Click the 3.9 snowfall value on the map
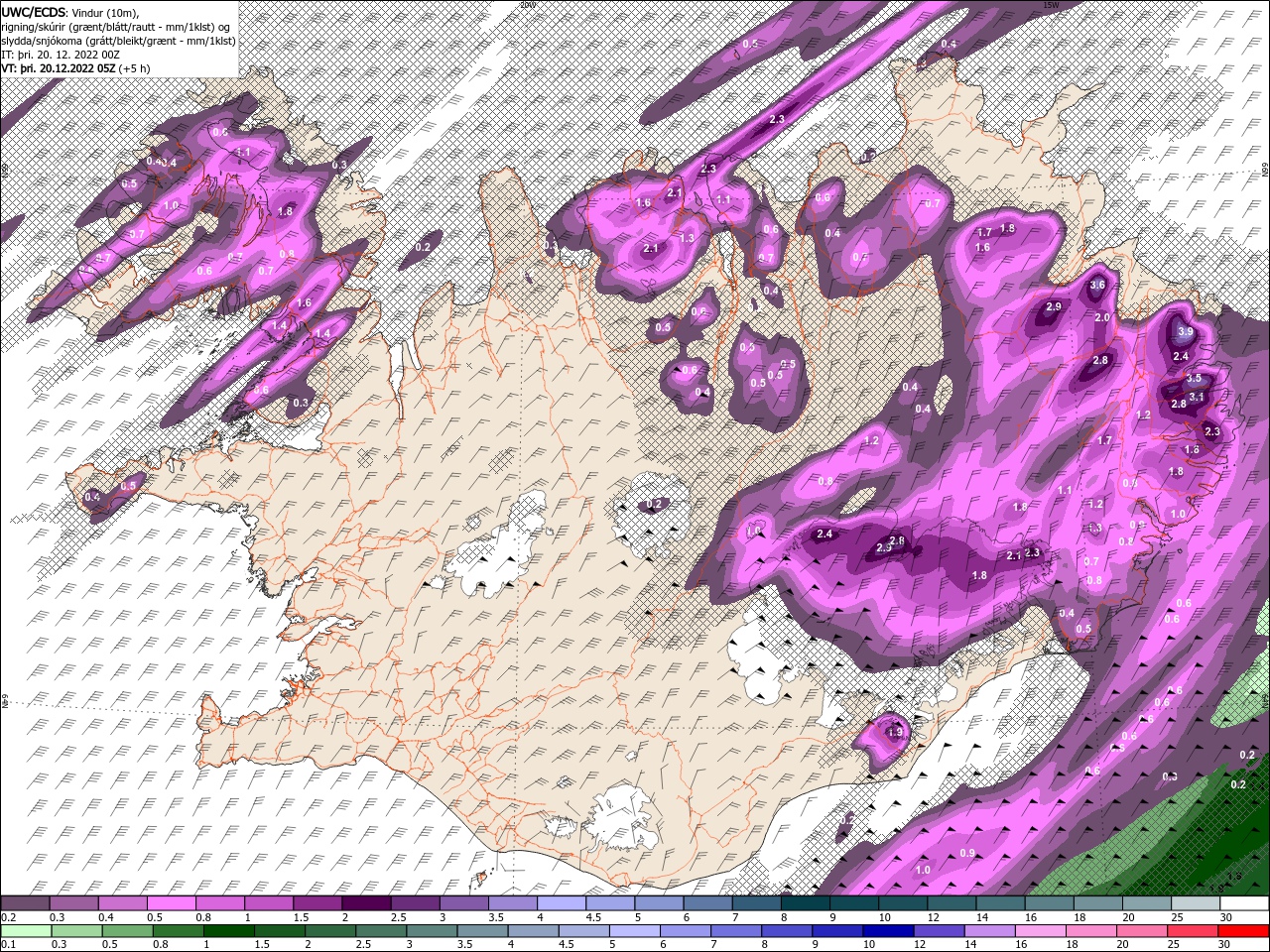 pos(1185,332)
